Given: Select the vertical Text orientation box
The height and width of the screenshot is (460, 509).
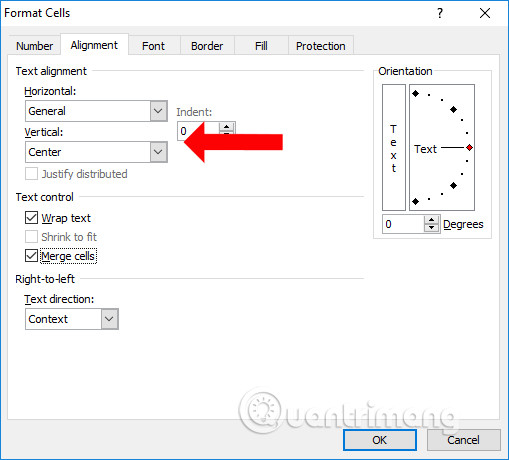Looking at the screenshot, I should (394, 147).
